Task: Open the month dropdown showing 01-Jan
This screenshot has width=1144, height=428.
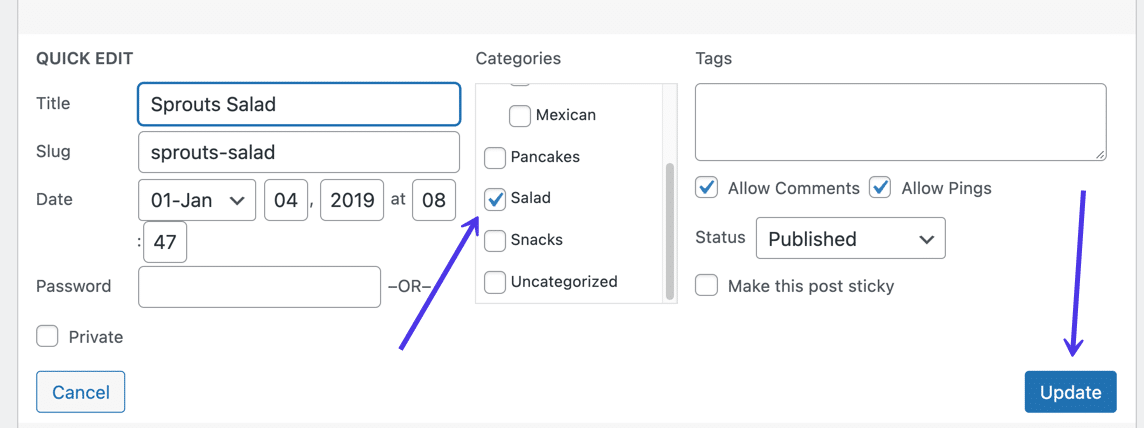Action: tap(197, 201)
